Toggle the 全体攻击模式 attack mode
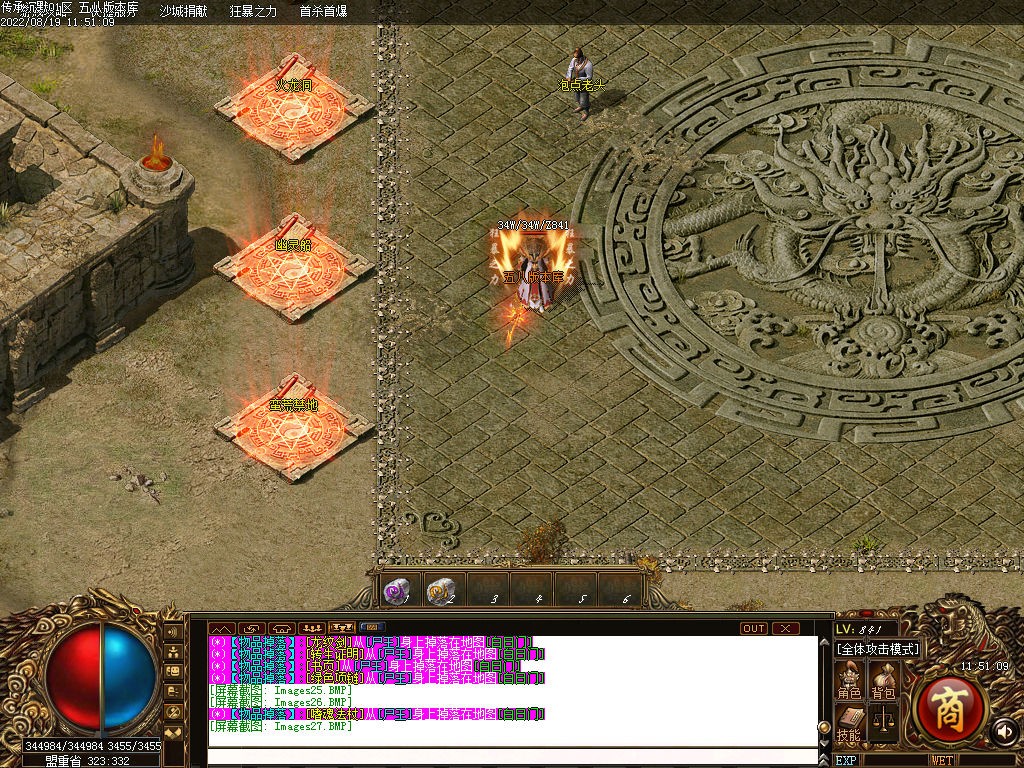Screen dimensions: 1024x768 (x=878, y=649)
